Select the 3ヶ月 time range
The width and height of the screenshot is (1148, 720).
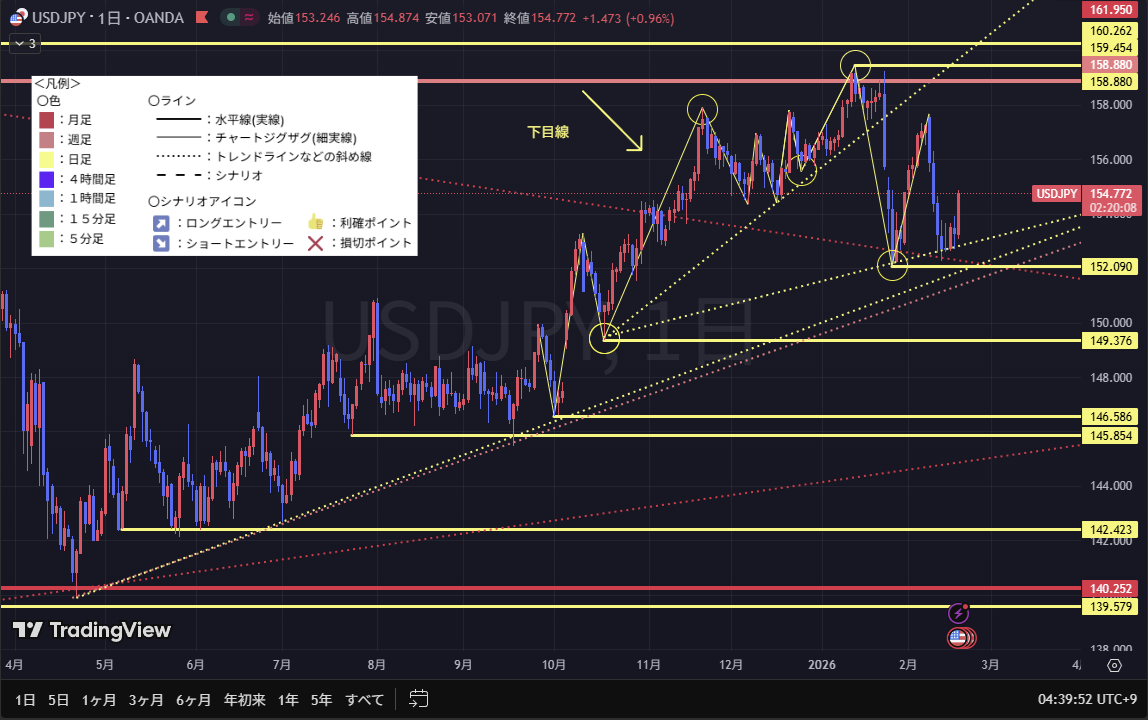coord(146,699)
